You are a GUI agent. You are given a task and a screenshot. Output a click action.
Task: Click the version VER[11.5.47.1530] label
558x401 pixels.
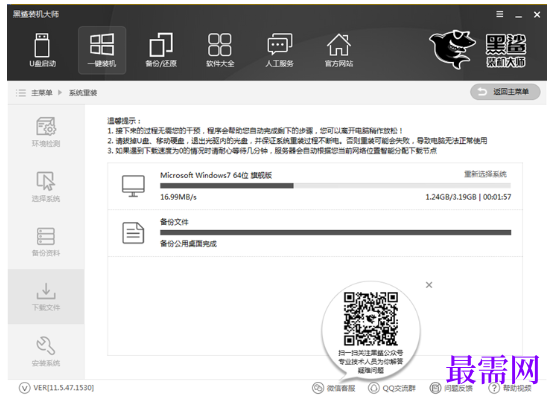64,387
